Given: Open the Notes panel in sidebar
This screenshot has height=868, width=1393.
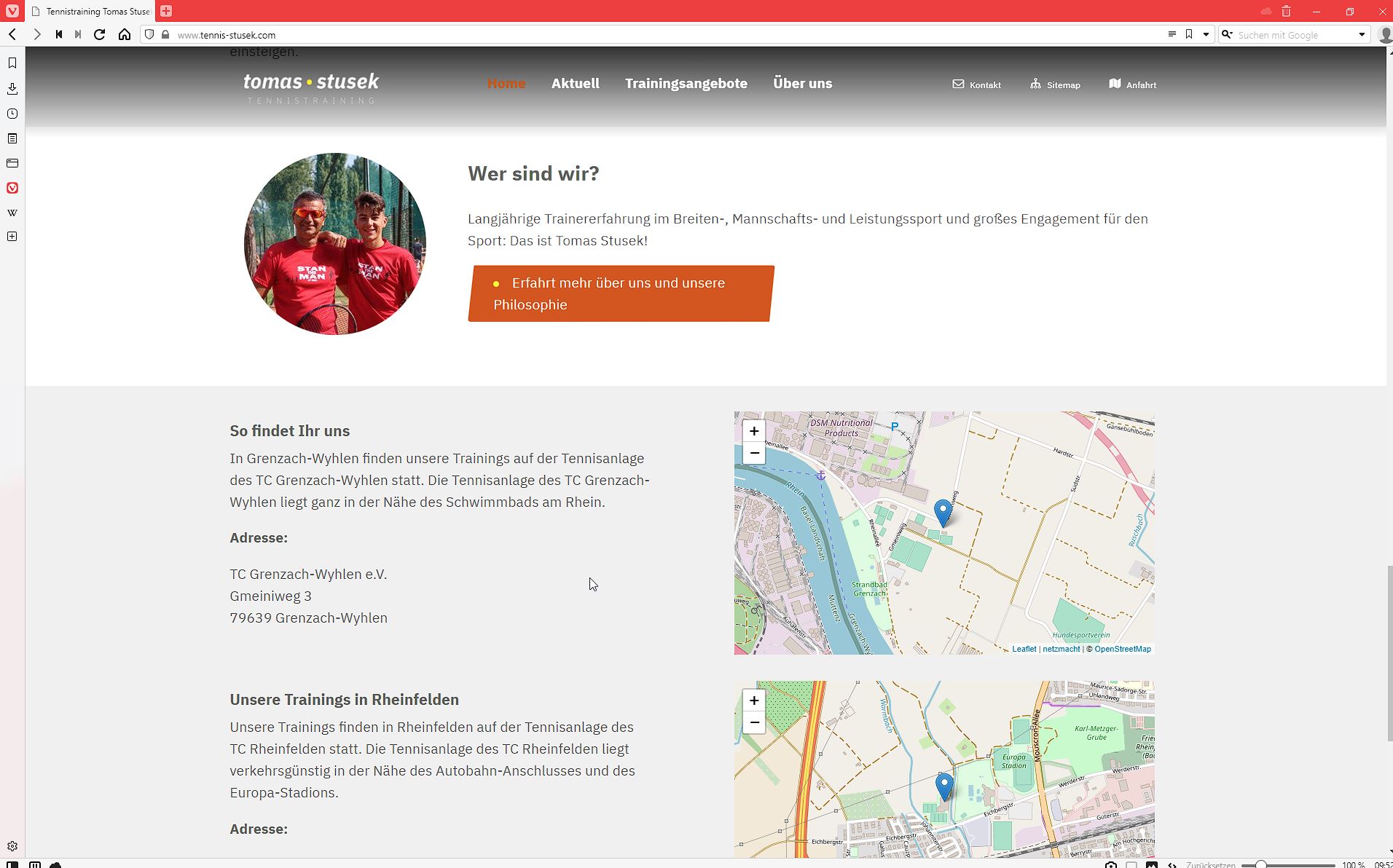Looking at the screenshot, I should pos(12,138).
